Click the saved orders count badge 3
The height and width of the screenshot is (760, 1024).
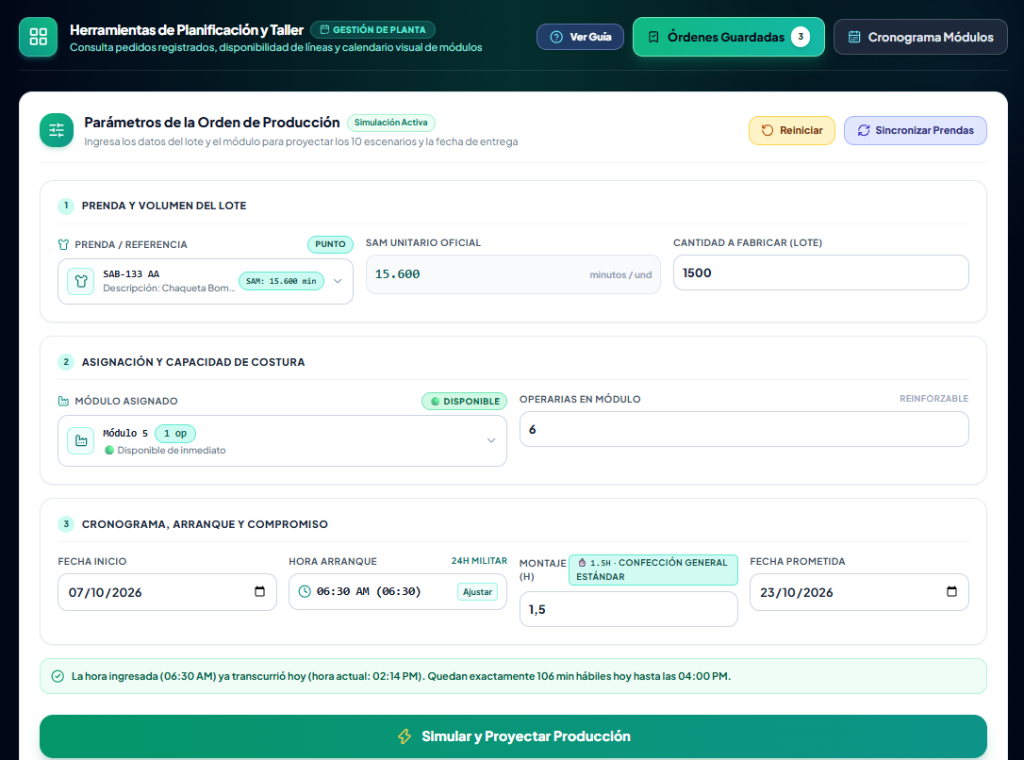[801, 37]
